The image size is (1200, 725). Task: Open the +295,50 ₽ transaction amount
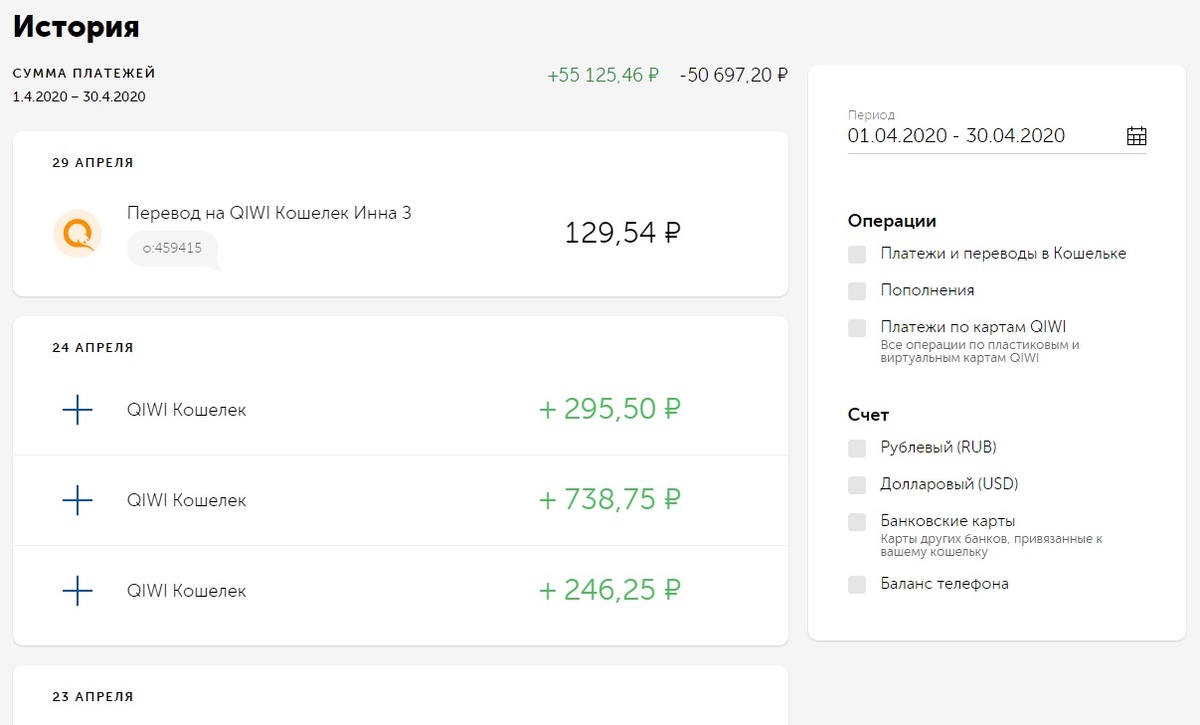coord(609,410)
